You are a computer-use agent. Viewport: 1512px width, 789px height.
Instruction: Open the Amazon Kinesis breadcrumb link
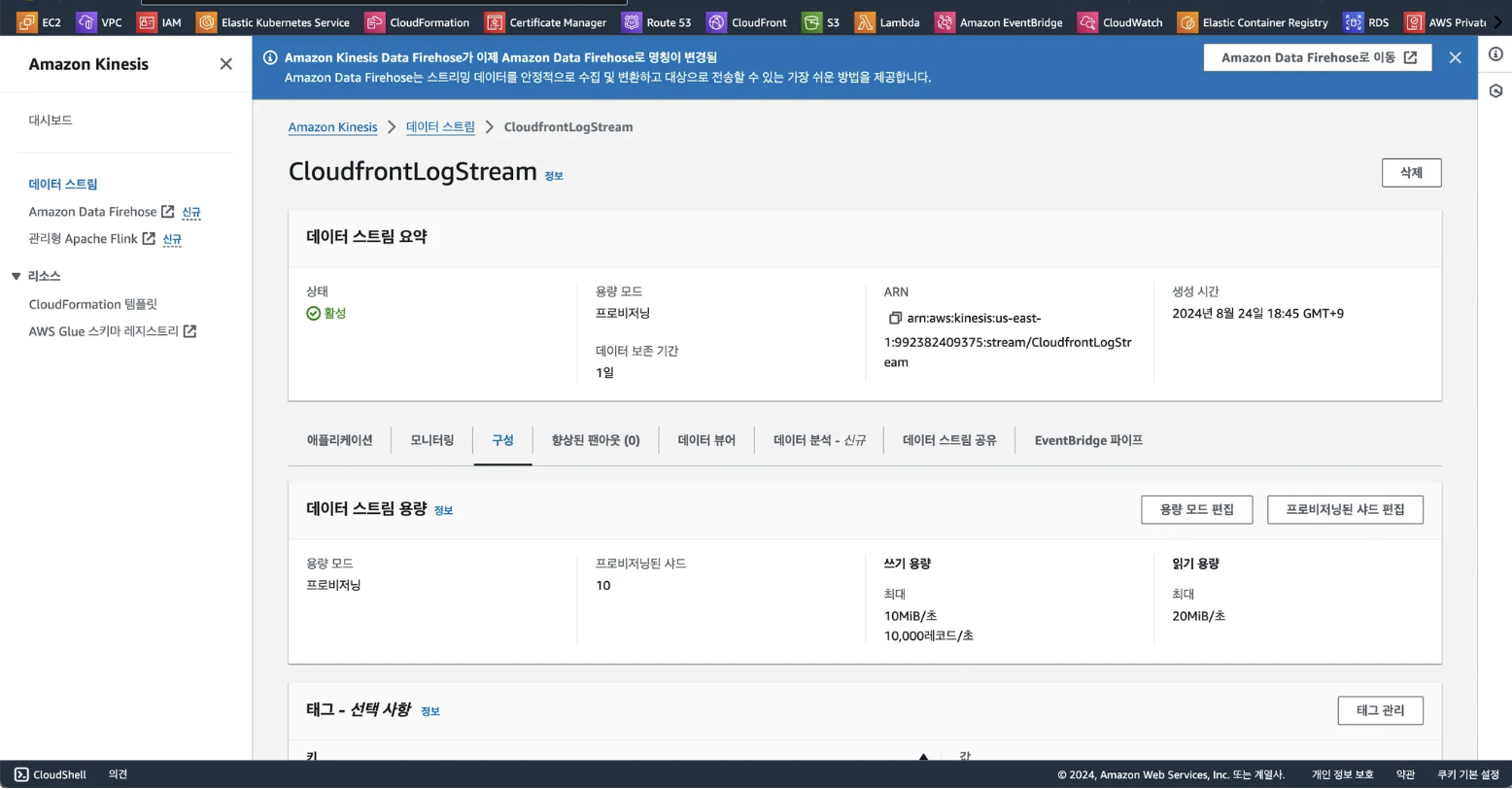click(x=332, y=127)
